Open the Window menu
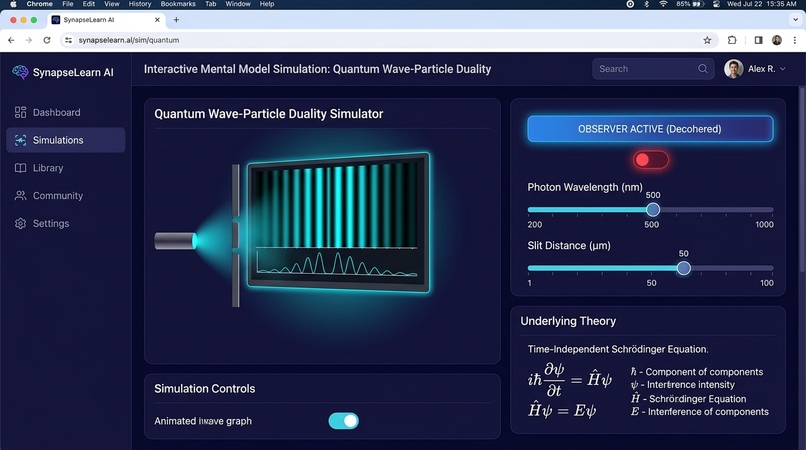This screenshot has width=806, height=450. [x=238, y=4]
